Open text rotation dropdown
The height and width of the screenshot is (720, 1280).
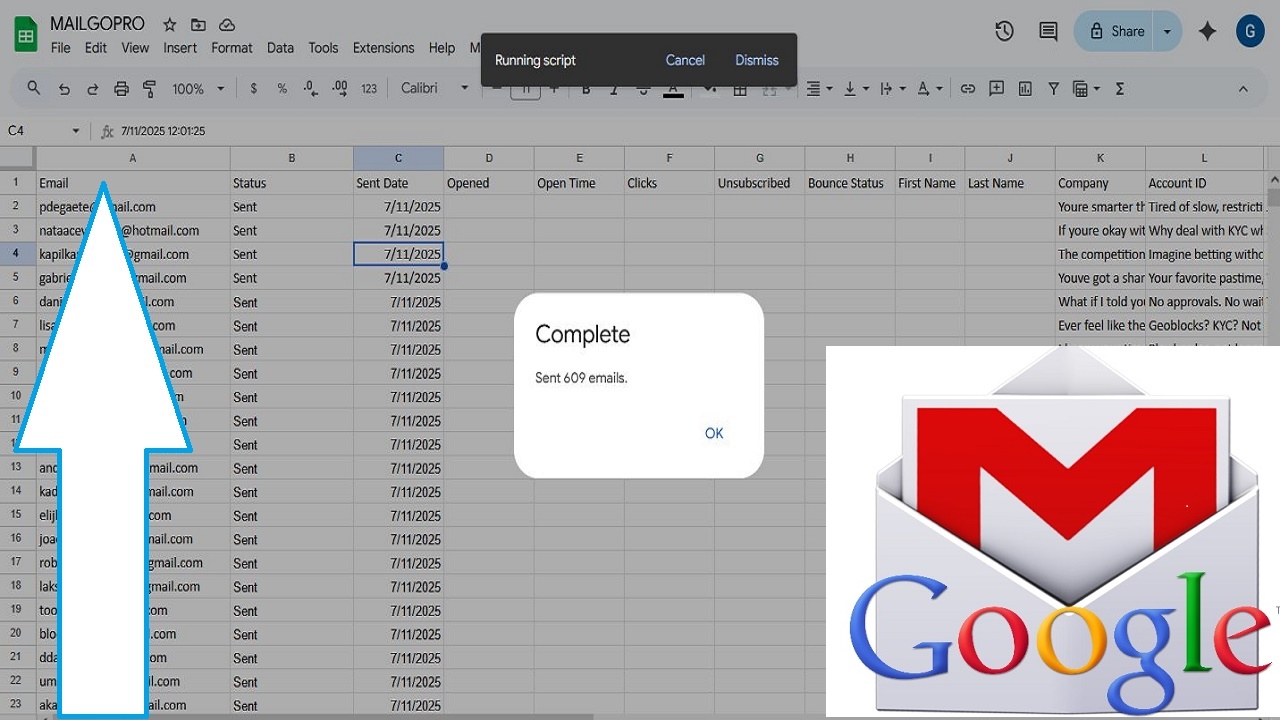coord(929,89)
